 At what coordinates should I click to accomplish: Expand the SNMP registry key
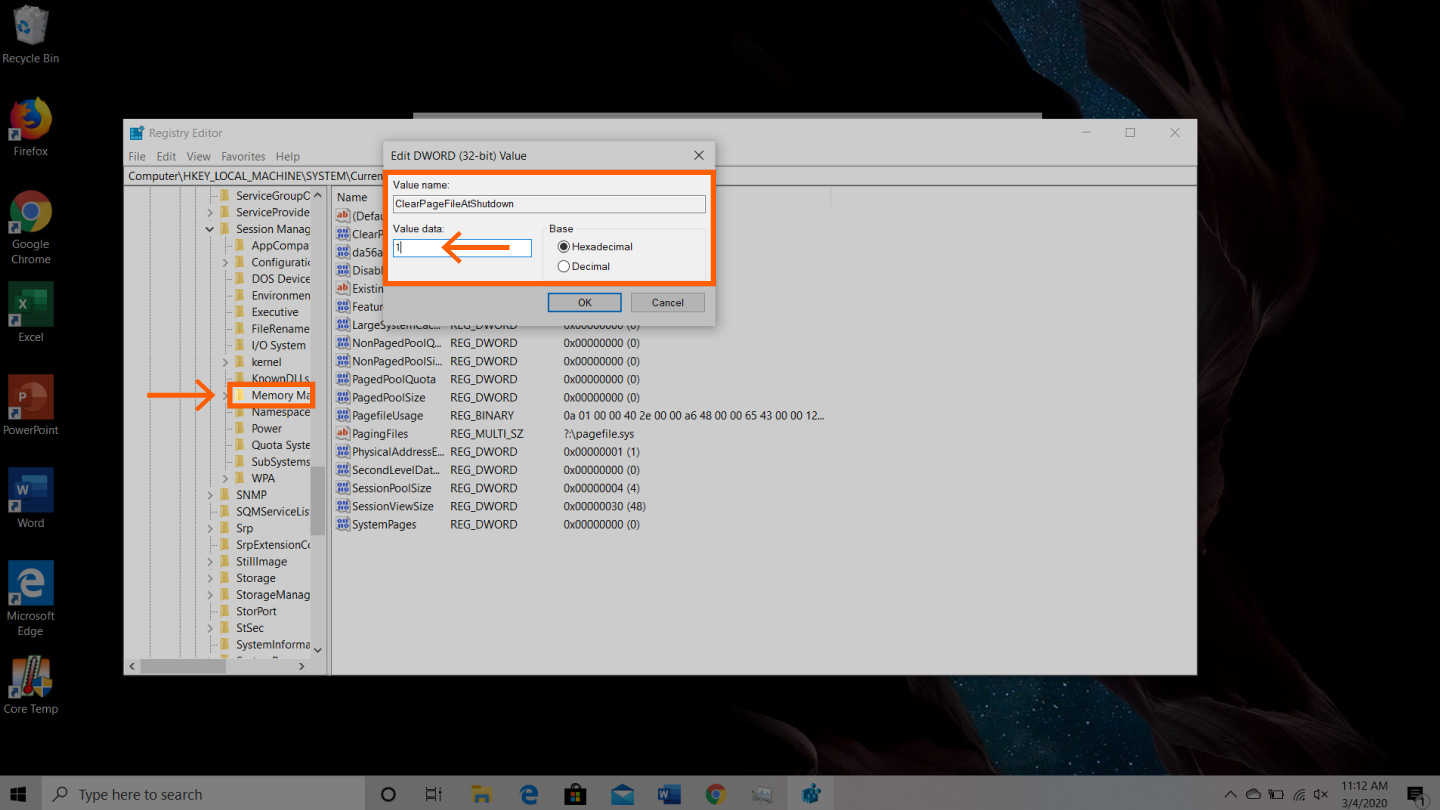[x=210, y=495]
